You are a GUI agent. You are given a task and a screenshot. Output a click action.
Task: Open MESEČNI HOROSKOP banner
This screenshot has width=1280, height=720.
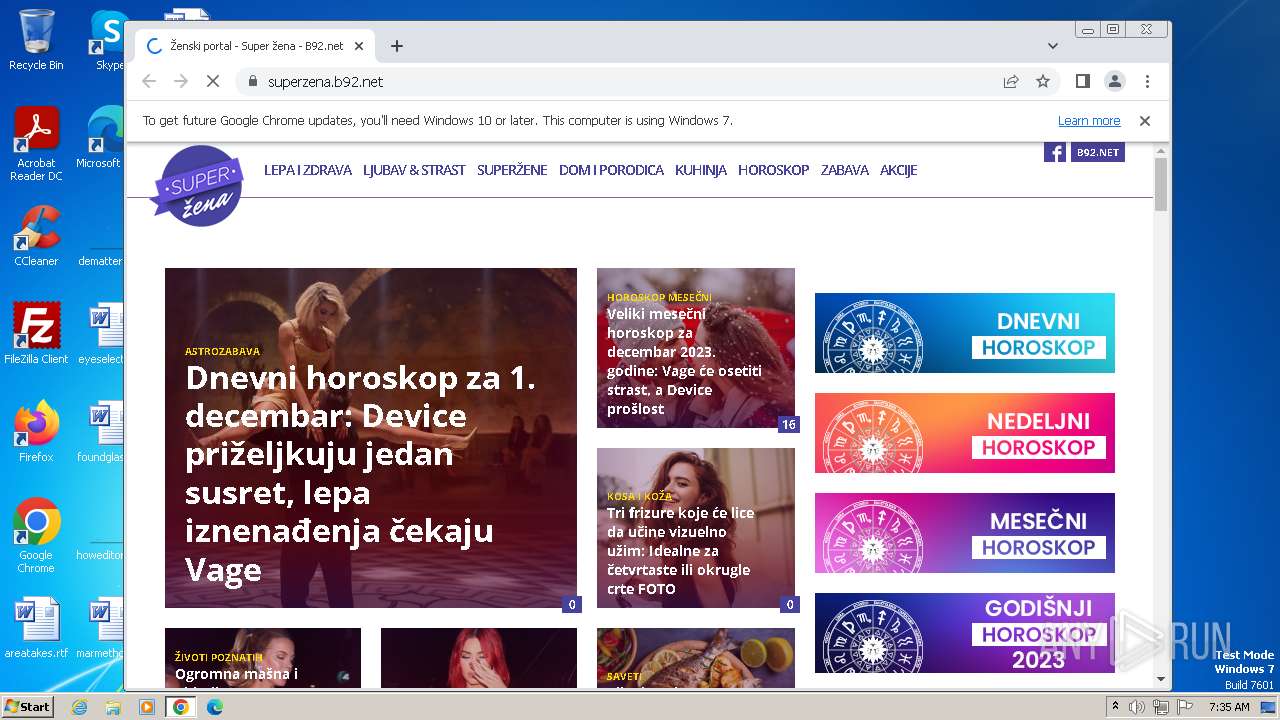tap(965, 533)
